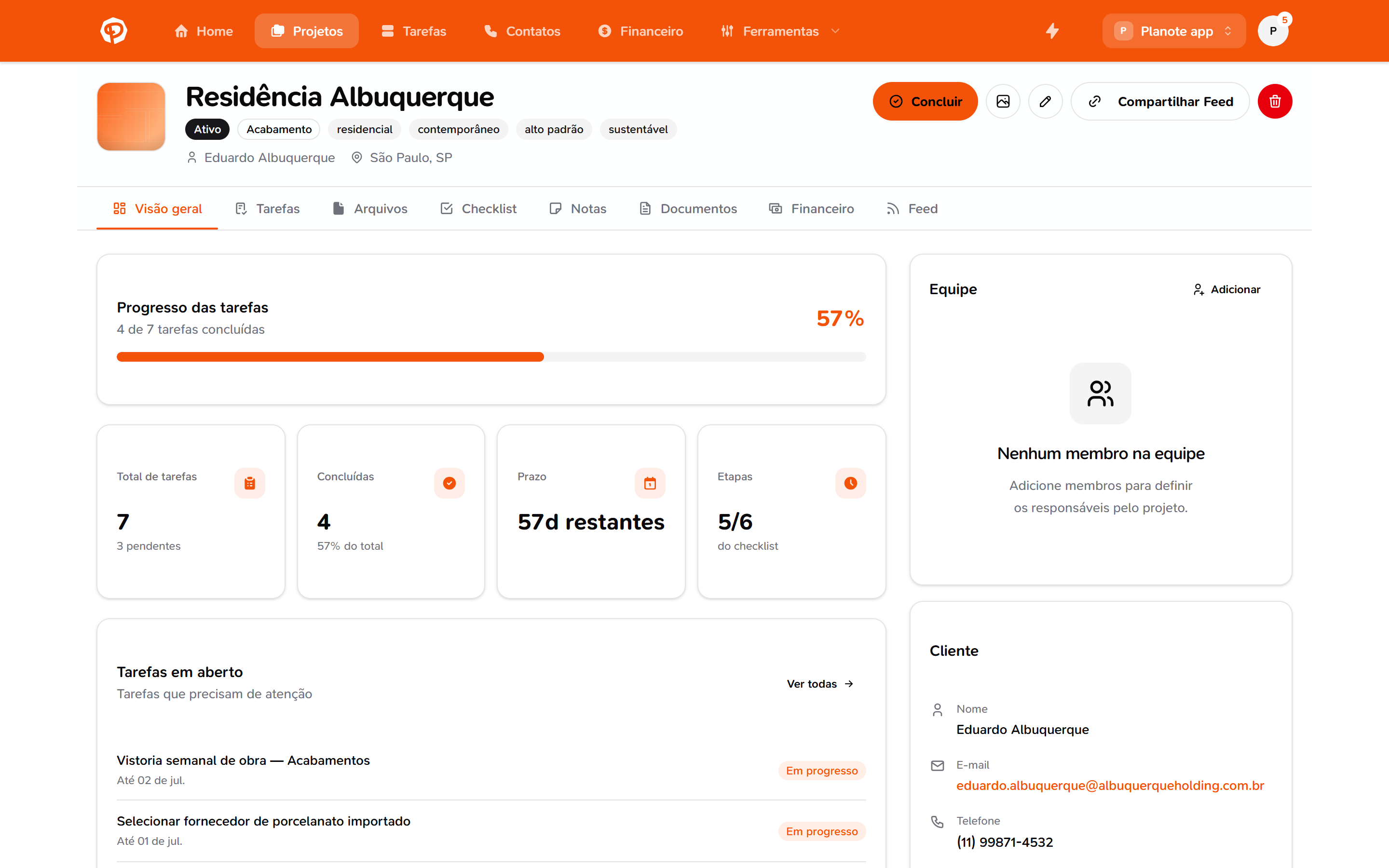Viewport: 1389px width, 868px height.
Task: Click the Concluir button
Action: click(925, 102)
